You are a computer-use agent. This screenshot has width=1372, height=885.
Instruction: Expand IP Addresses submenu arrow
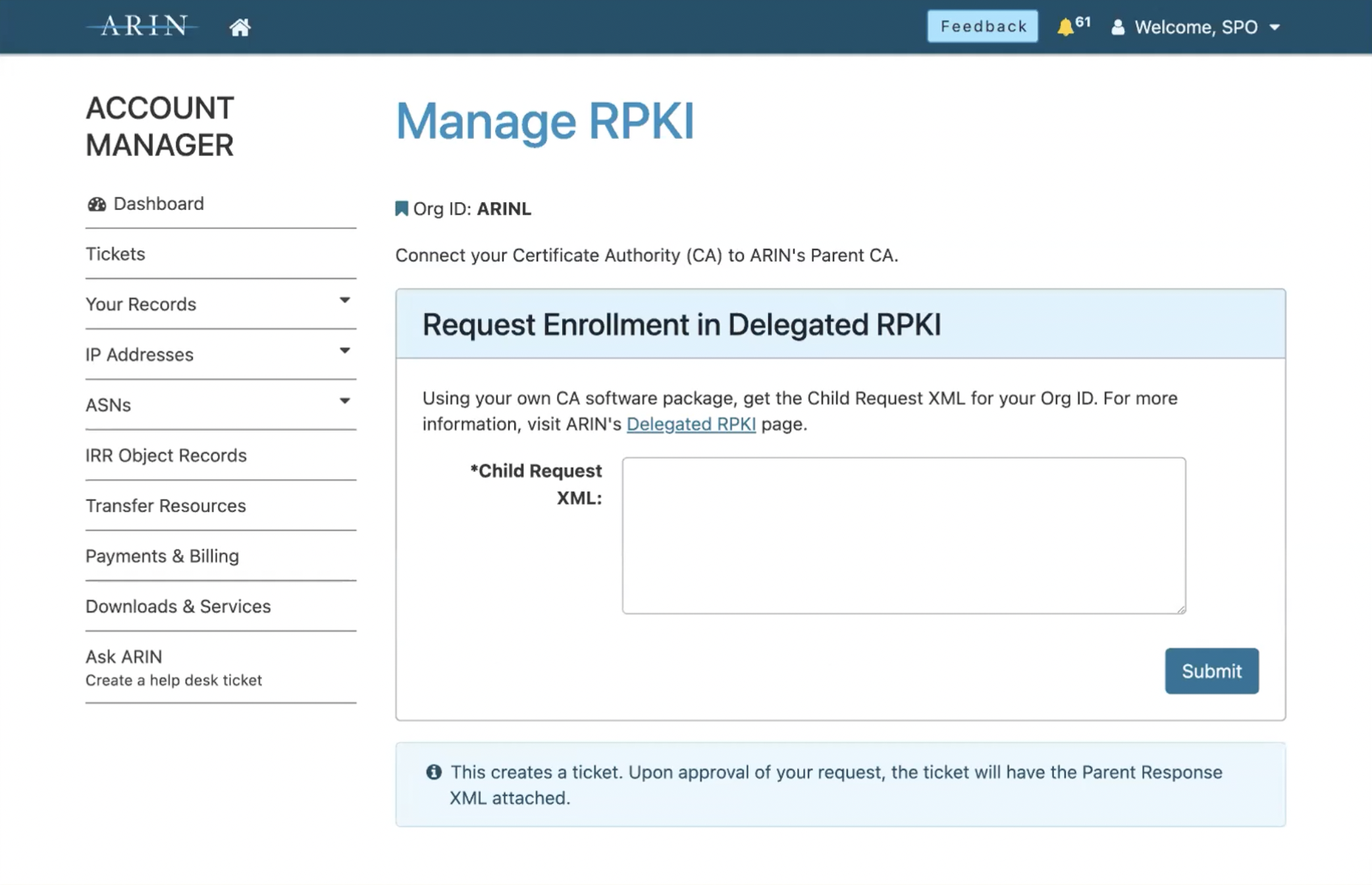click(x=344, y=351)
